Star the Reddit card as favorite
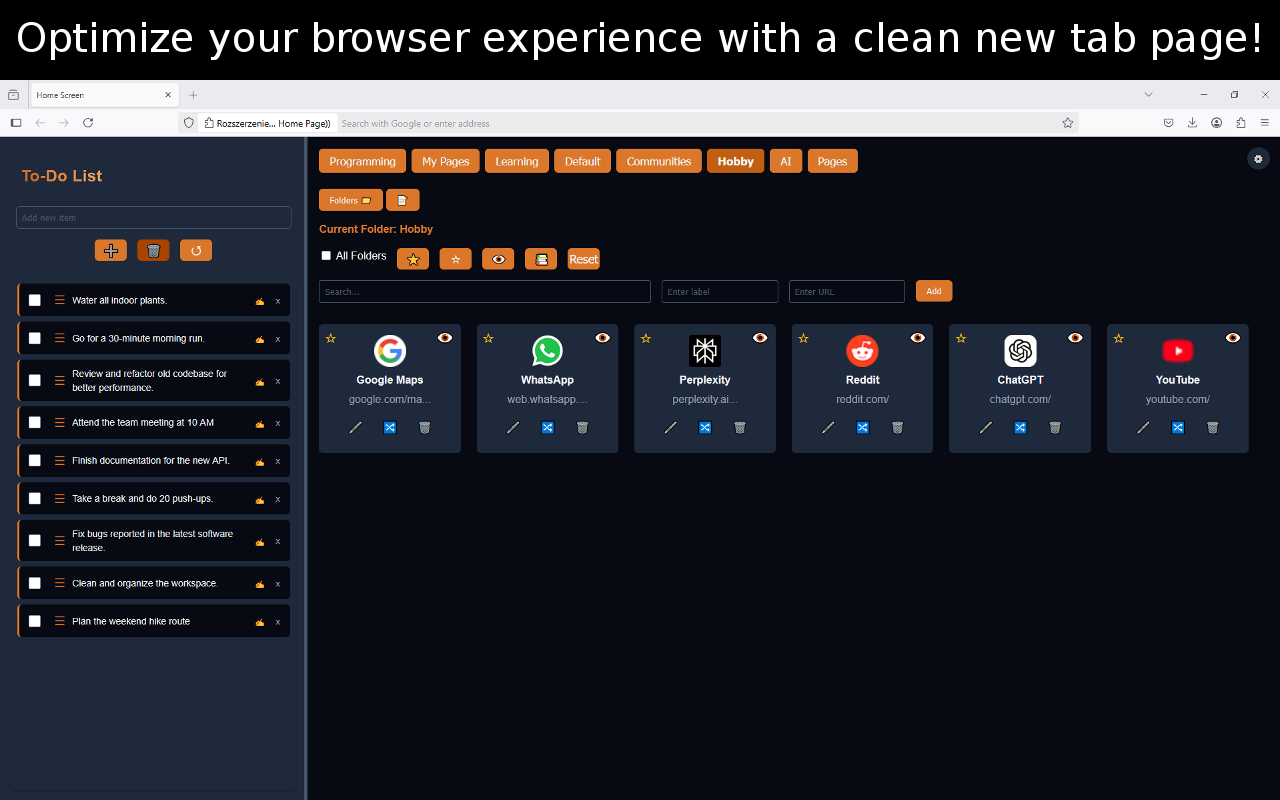This screenshot has height=800, width=1280. tap(803, 339)
